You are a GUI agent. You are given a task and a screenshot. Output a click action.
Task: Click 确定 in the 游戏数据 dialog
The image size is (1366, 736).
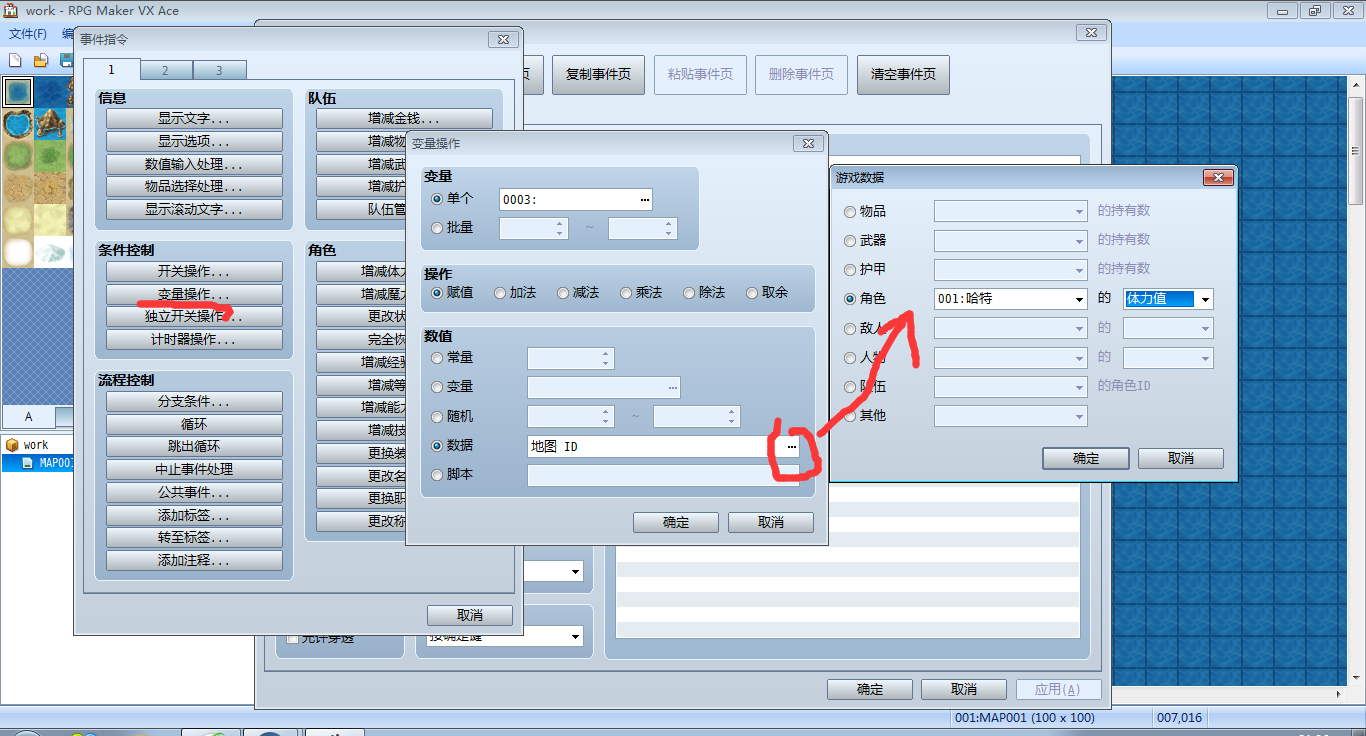(x=1086, y=458)
